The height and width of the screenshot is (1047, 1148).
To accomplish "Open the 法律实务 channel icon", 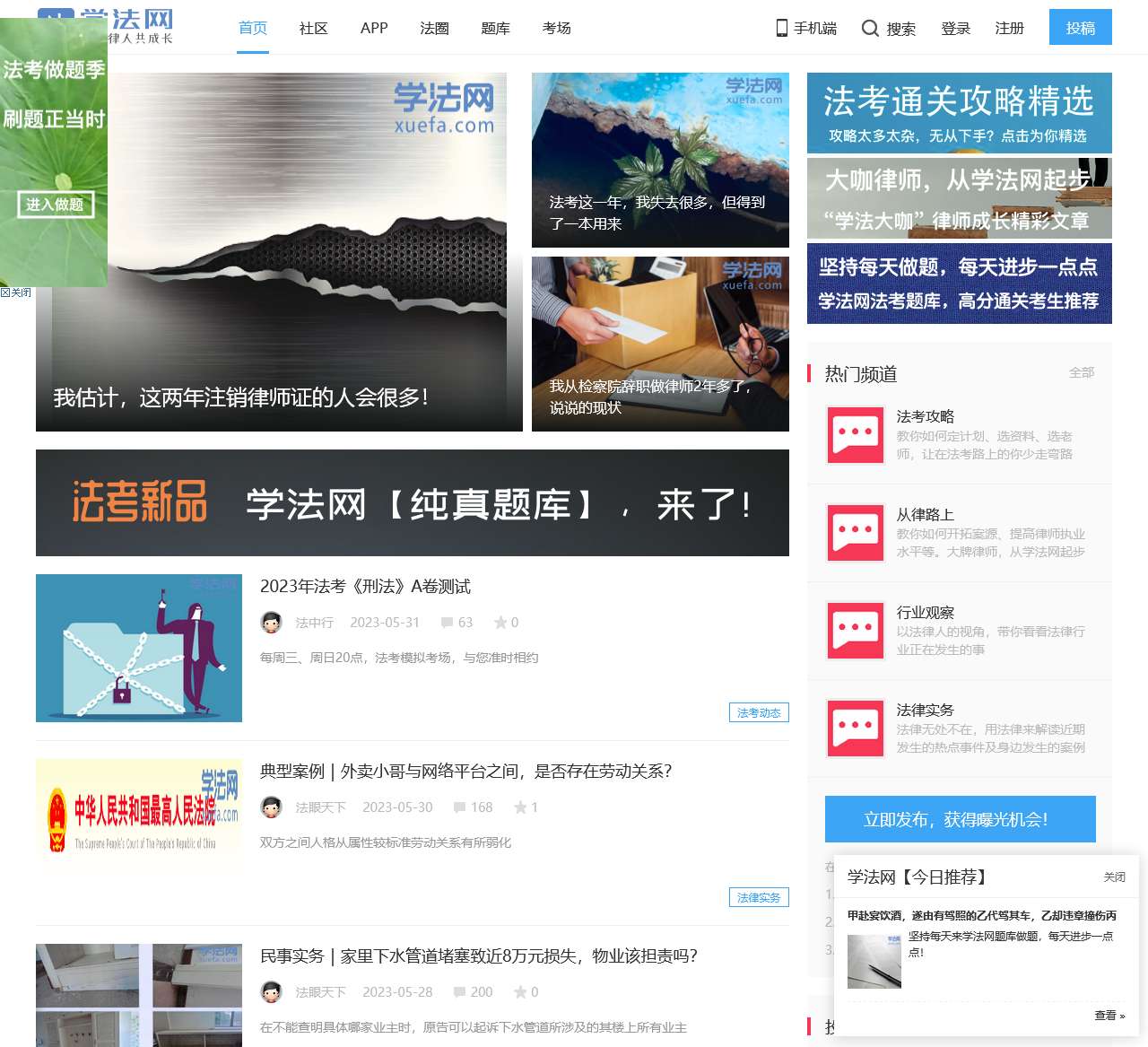I will point(855,728).
